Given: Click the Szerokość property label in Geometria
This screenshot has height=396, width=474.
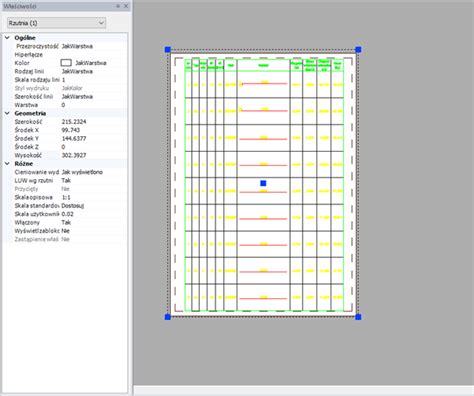Looking at the screenshot, I should [x=28, y=122].
